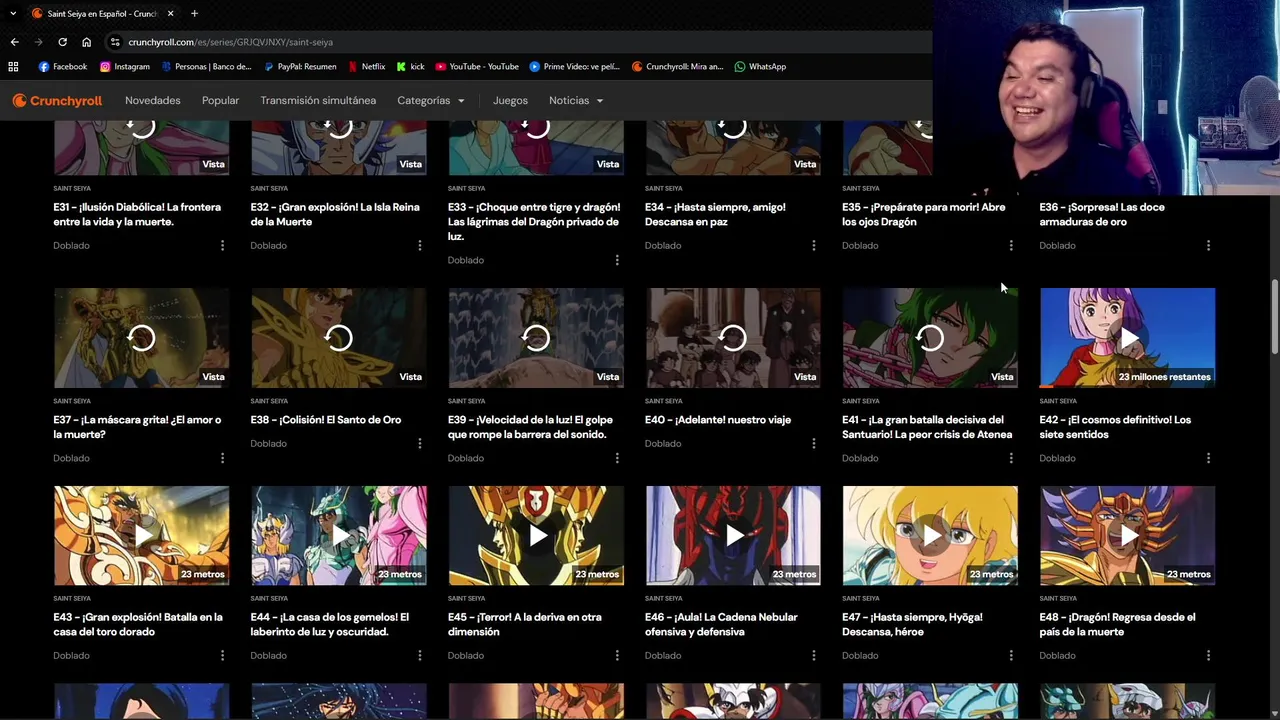Open the tab search dropdown arrow
Viewport: 1280px width, 720px height.
tap(13, 13)
